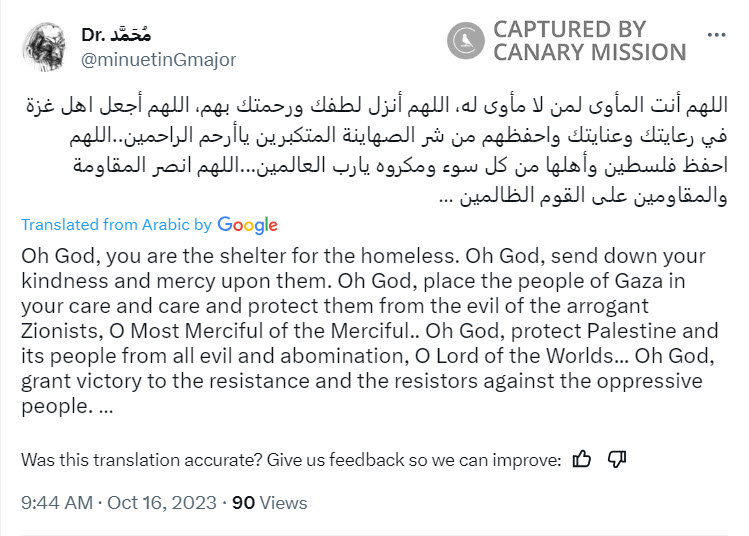749x536 pixels.
Task: Click the Canary Mission bird logo
Action: [466, 41]
